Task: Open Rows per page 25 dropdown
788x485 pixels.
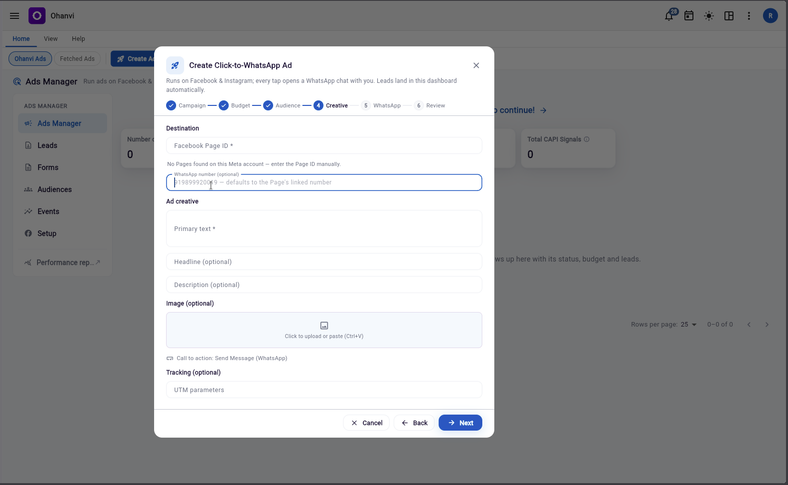Action: [688, 325]
